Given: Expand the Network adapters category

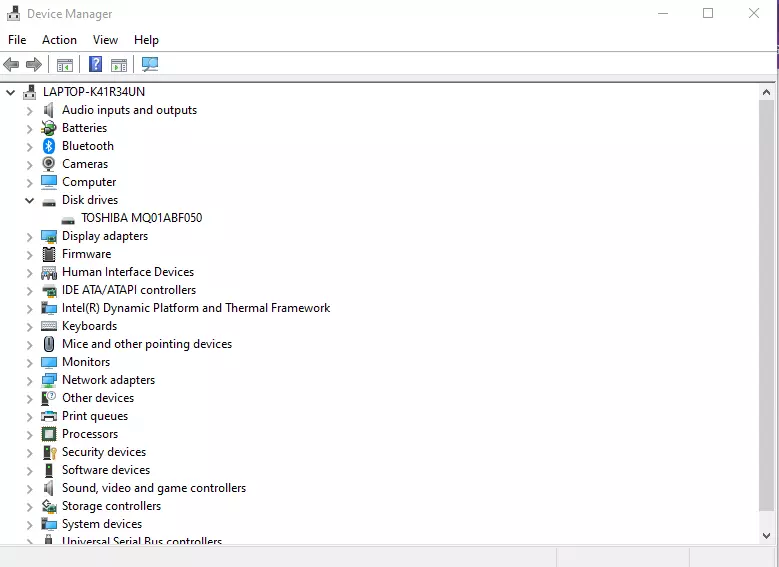Looking at the screenshot, I should coord(29,380).
